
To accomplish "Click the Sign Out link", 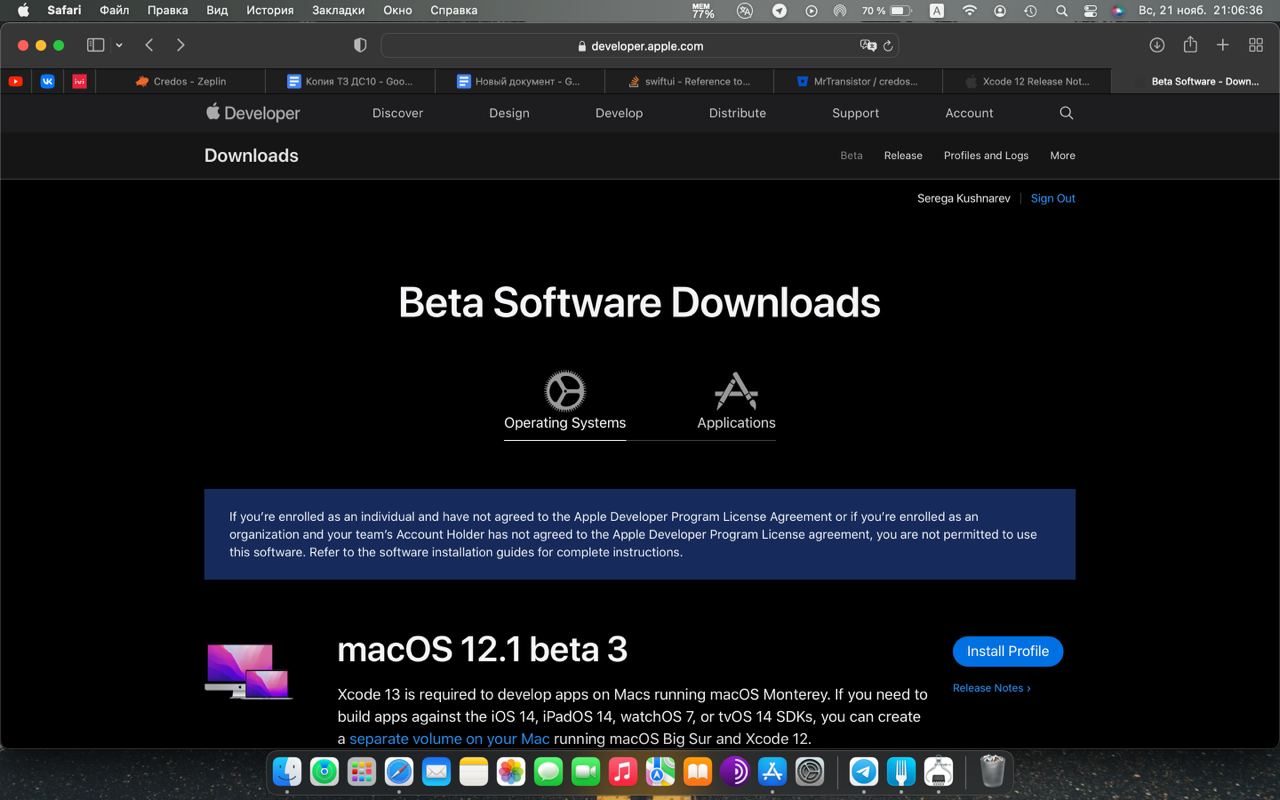I will [x=1053, y=198].
